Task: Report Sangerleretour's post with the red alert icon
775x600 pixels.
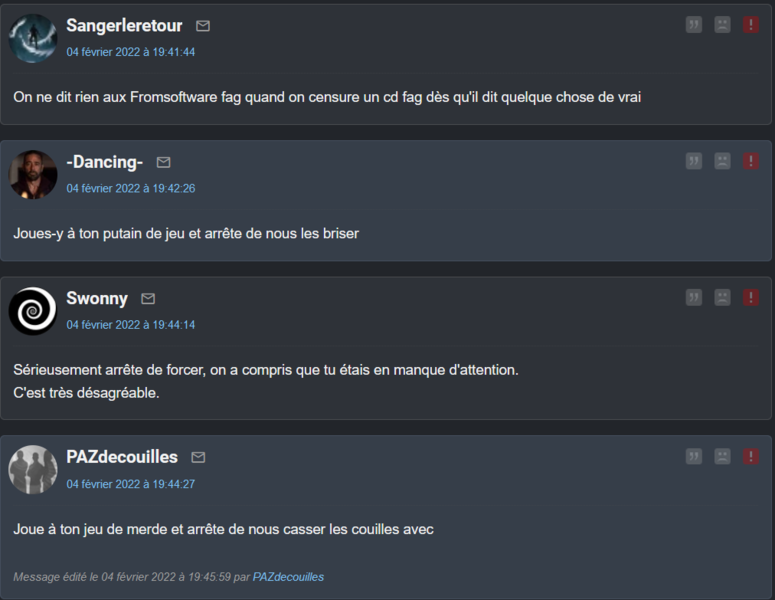Action: coord(751,25)
